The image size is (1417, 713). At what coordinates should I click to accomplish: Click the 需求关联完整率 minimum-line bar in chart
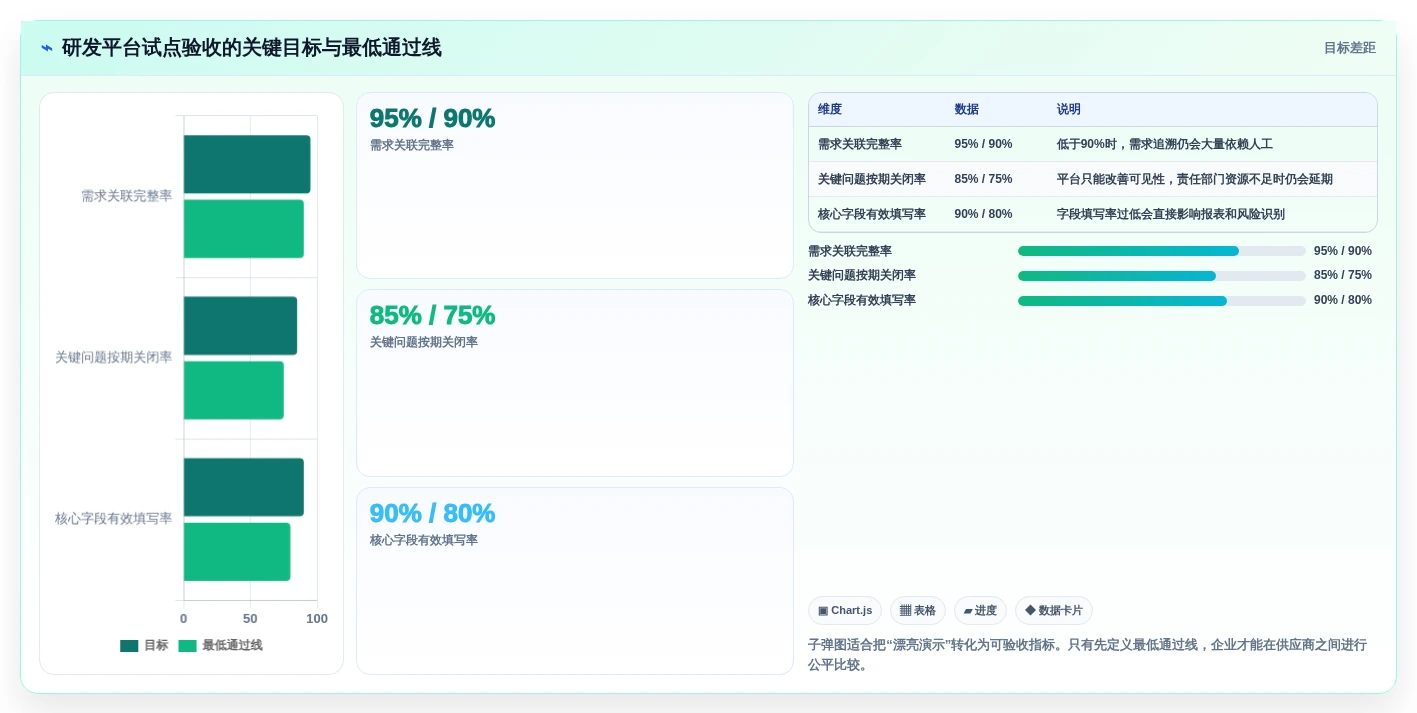click(244, 229)
